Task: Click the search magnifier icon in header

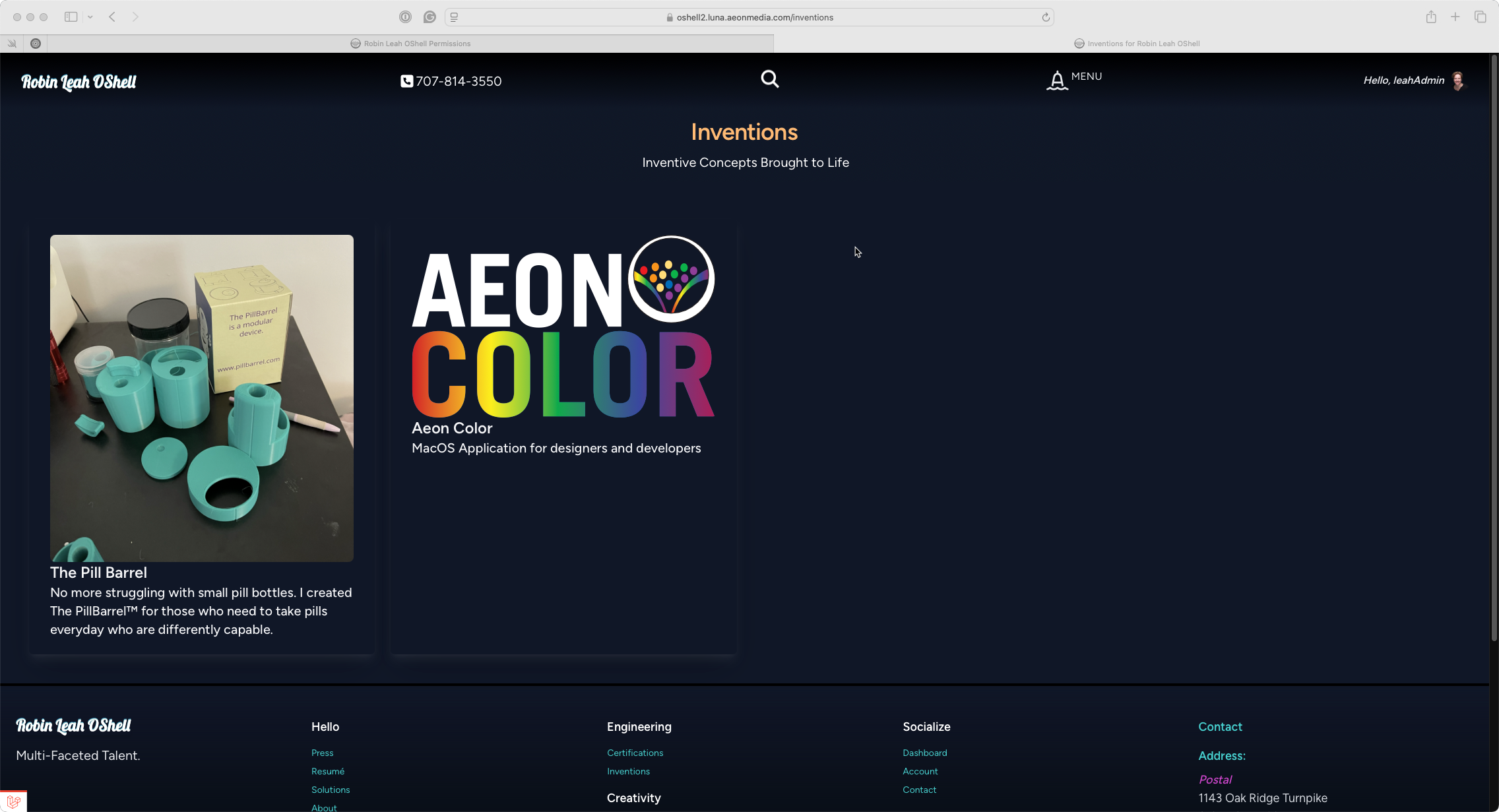Action: click(x=769, y=80)
